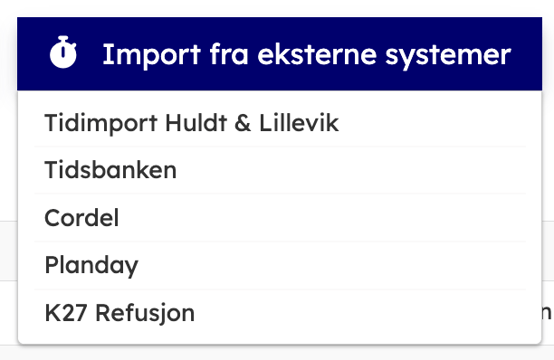Collapse the dark blue import header bar
This screenshot has width=554, height=360.
tap(279, 54)
